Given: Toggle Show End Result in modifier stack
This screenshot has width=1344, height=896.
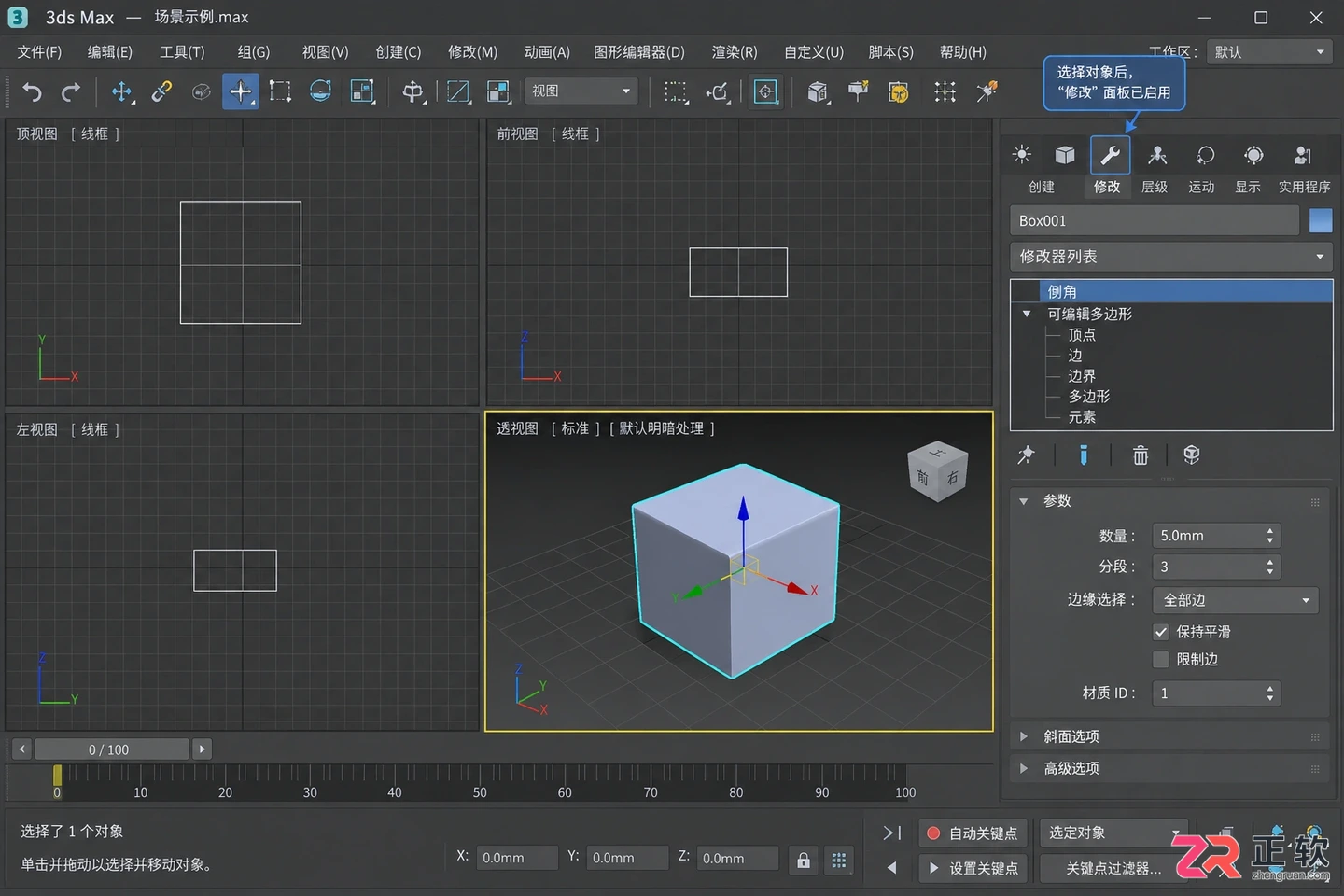Looking at the screenshot, I should pyautogui.click(x=1083, y=455).
